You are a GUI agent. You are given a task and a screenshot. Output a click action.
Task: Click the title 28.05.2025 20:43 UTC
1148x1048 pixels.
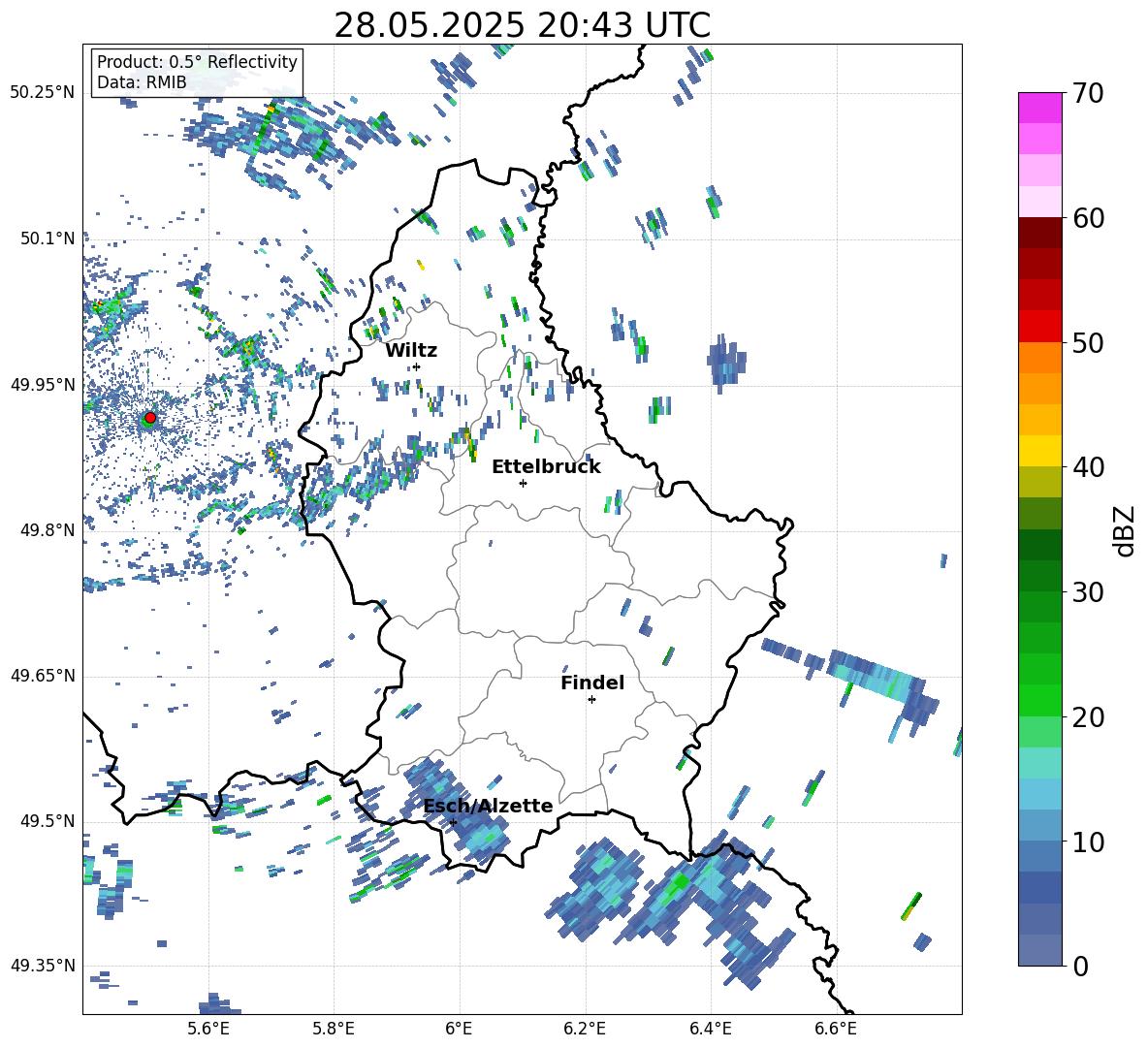[x=522, y=25]
